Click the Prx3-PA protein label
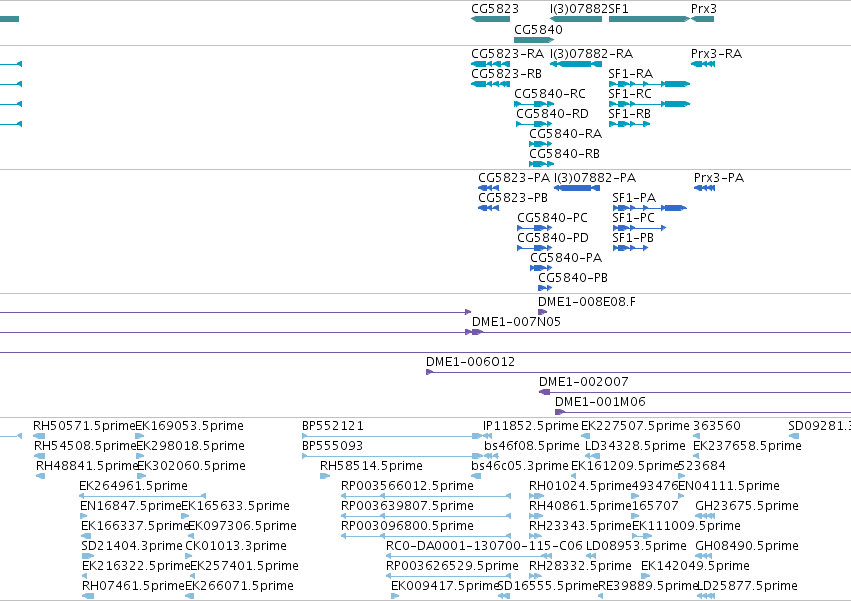Image resolution: width=851 pixels, height=601 pixels. tap(719, 178)
